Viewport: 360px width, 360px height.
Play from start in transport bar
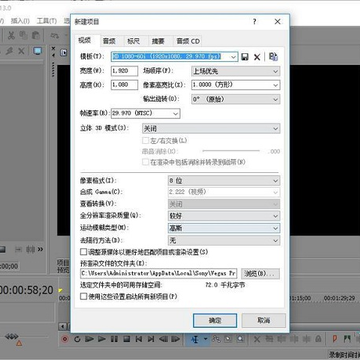pos(89,339)
